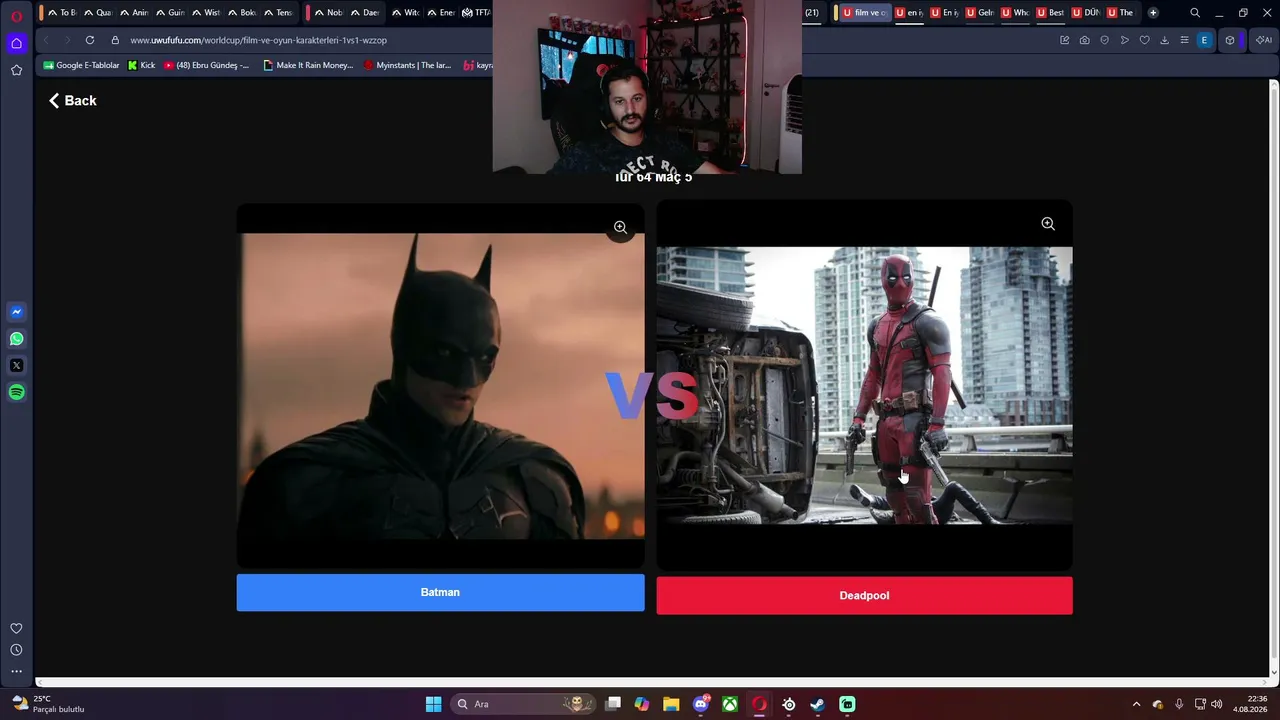This screenshot has height=720, width=1280.
Task: Vote for Batman with the blue button
Action: pyautogui.click(x=440, y=592)
